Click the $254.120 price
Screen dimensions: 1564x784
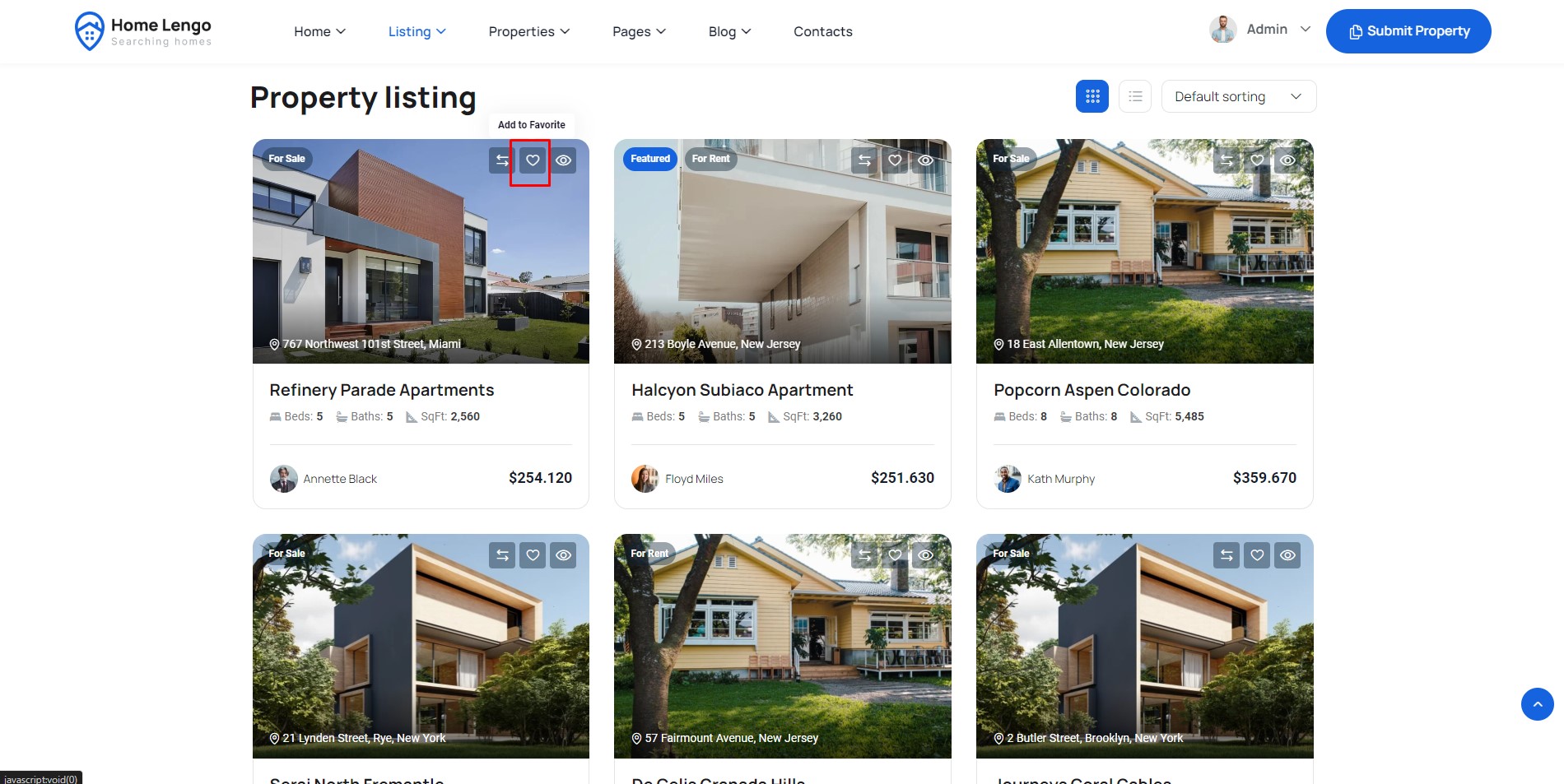pos(540,478)
